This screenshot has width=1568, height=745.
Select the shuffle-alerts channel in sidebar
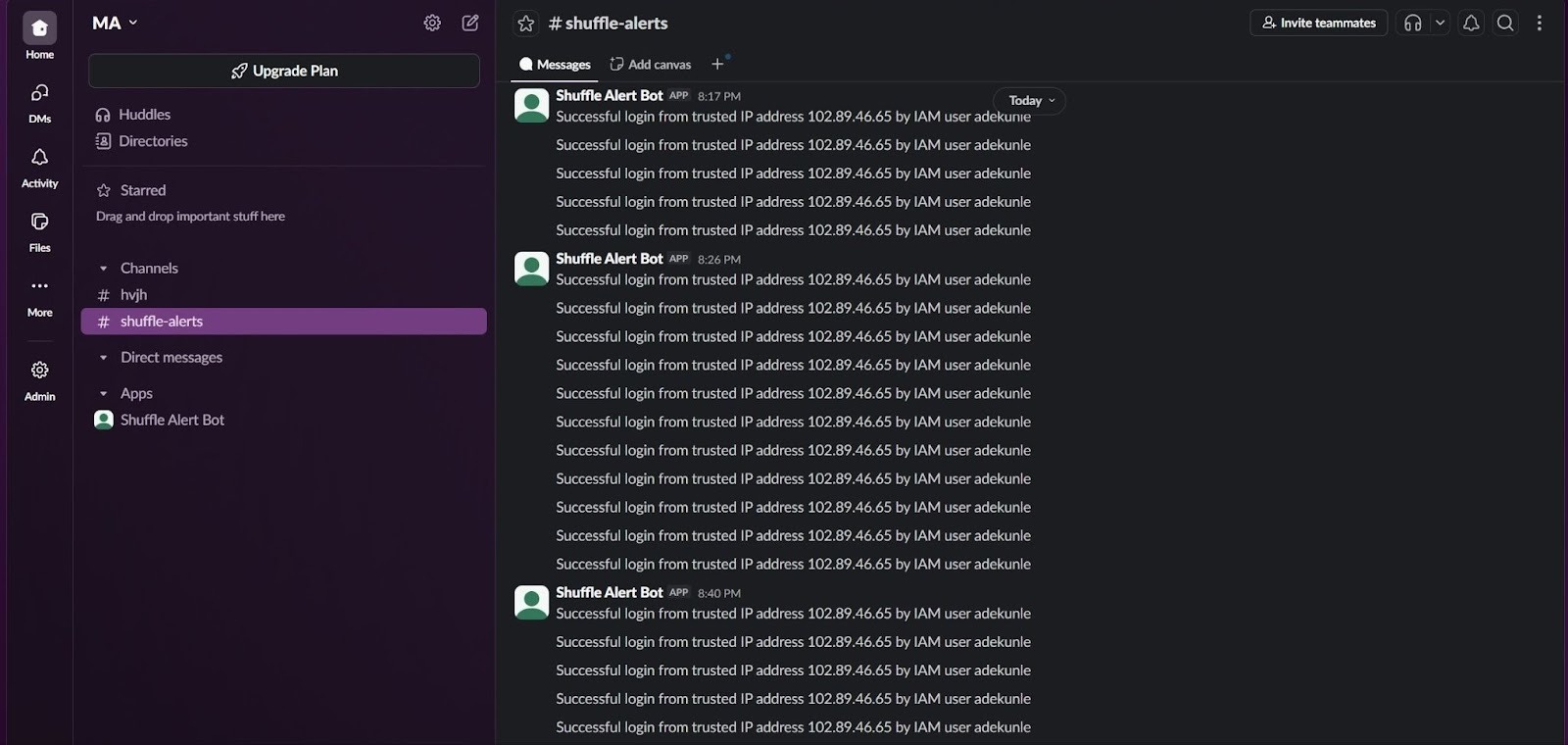(x=284, y=322)
